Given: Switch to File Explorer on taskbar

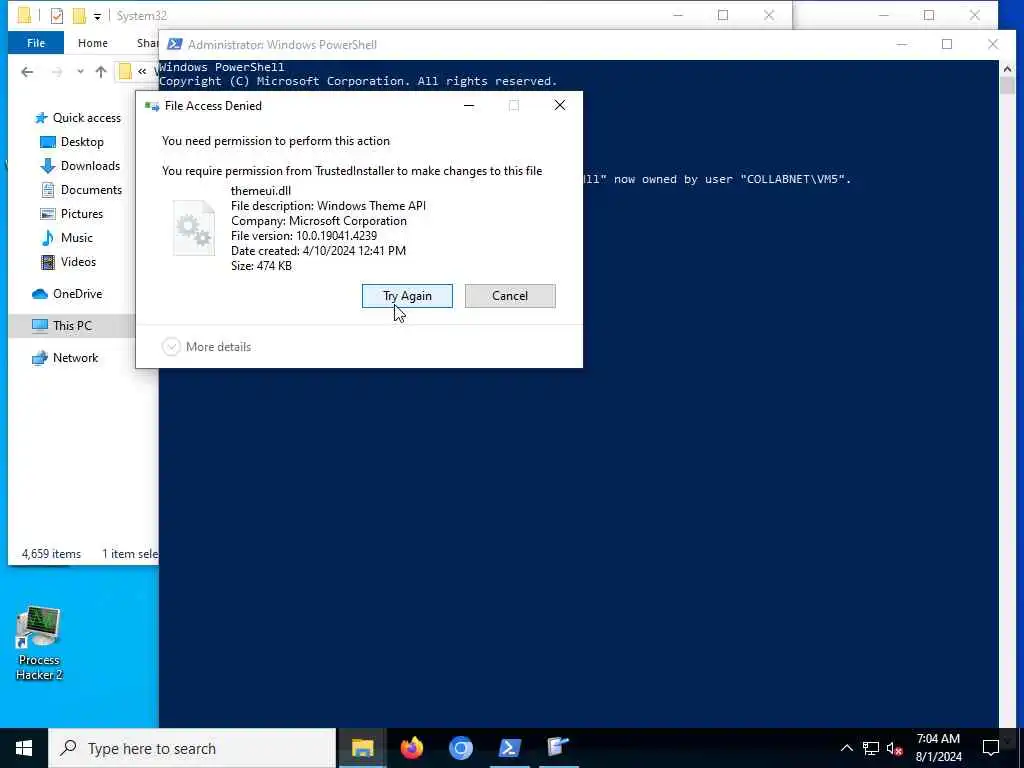Looking at the screenshot, I should (362, 748).
